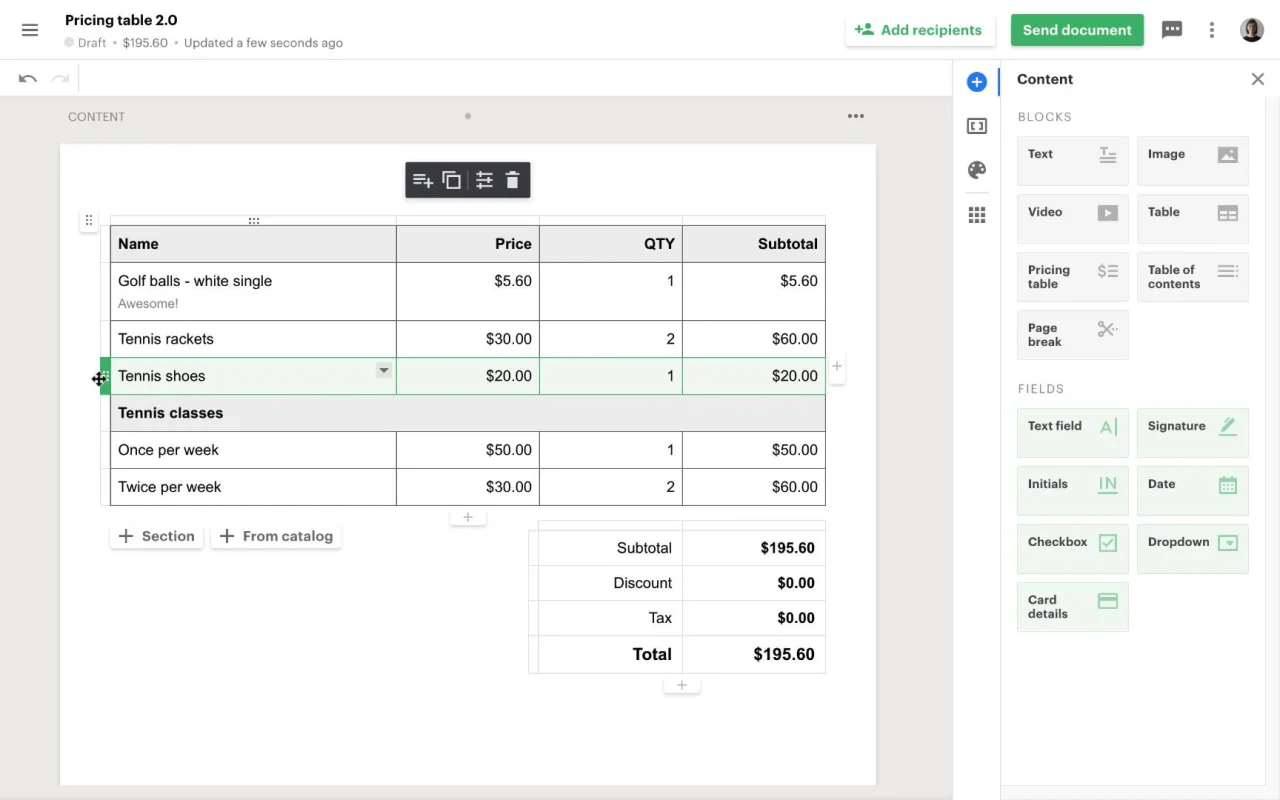Open the variables panel icon
This screenshot has height=800, width=1280.
(977, 126)
